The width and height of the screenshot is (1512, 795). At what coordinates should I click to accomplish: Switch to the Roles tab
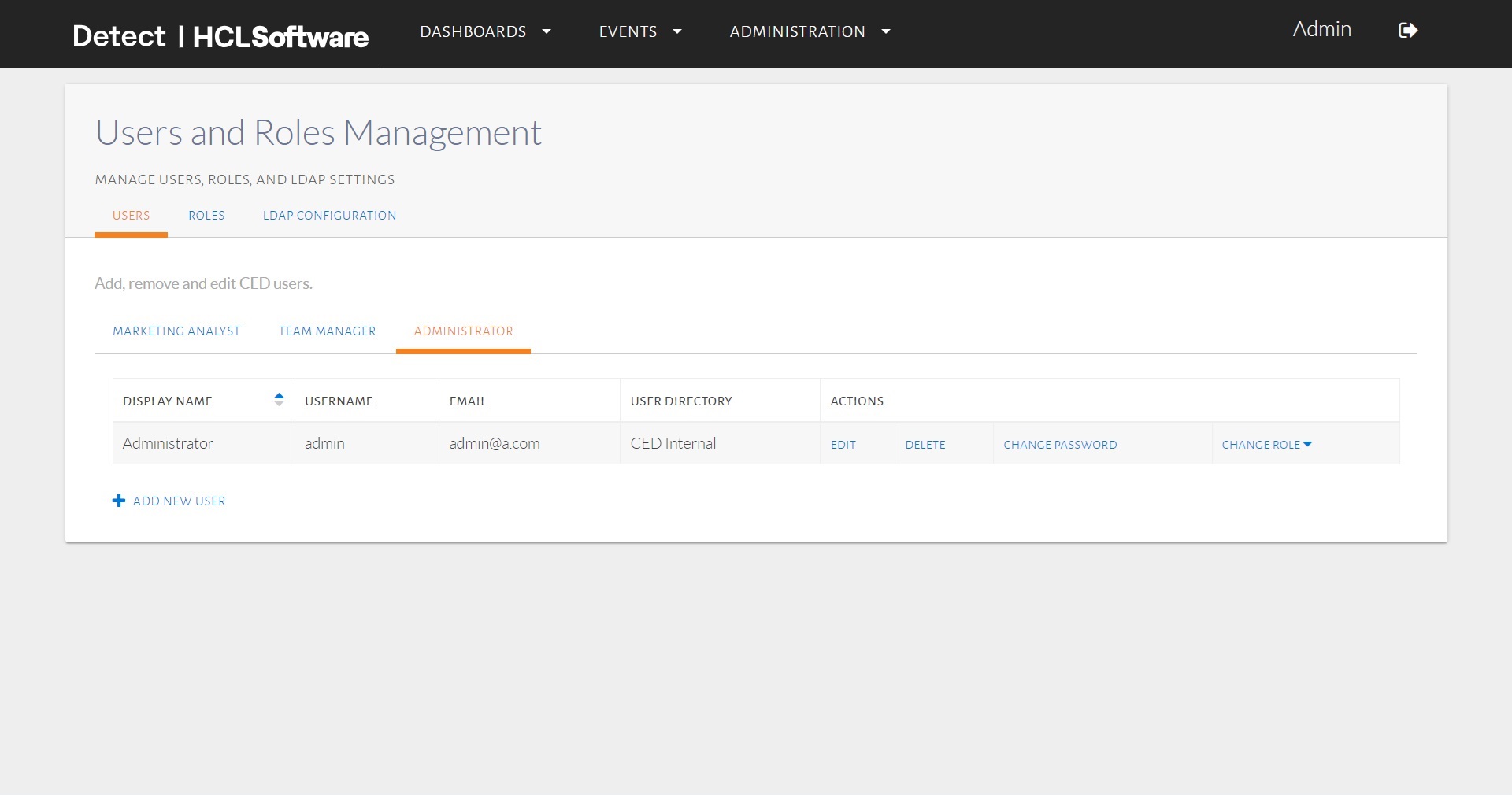tap(206, 216)
